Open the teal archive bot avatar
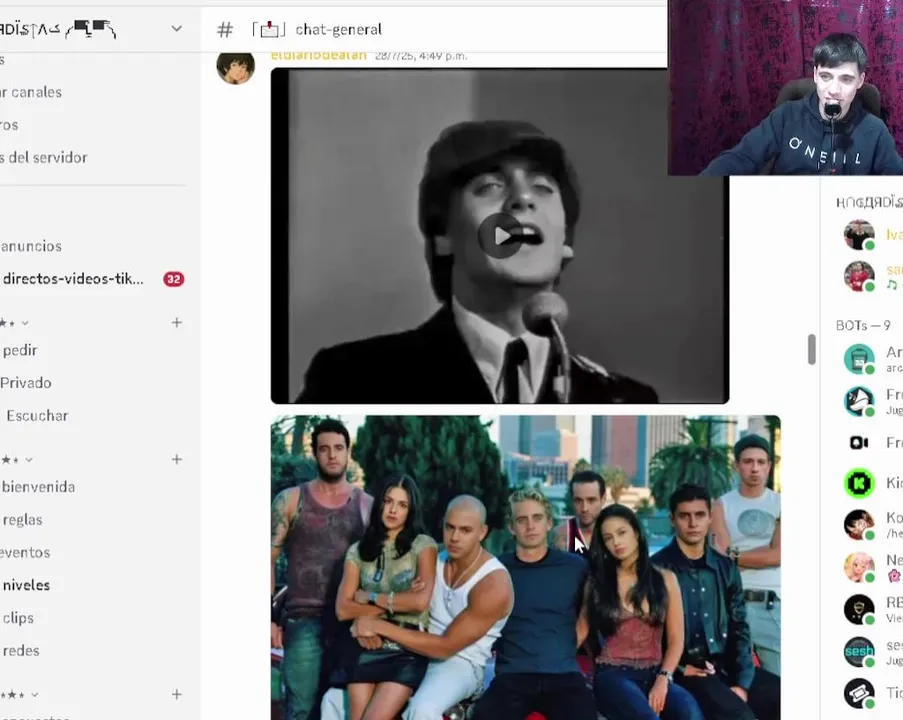This screenshot has height=720, width=903. [859, 359]
